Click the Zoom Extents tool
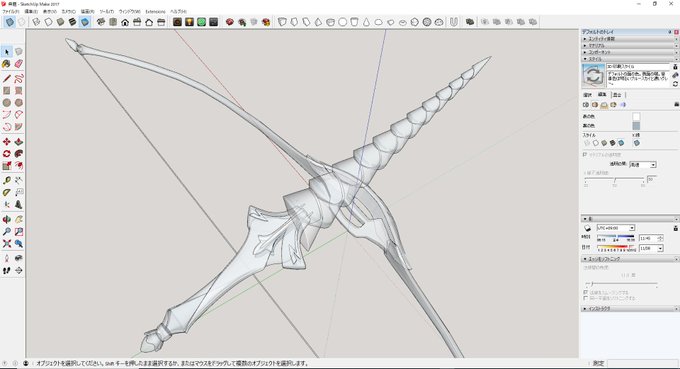Viewport: 680px width, 369px height. [7, 244]
